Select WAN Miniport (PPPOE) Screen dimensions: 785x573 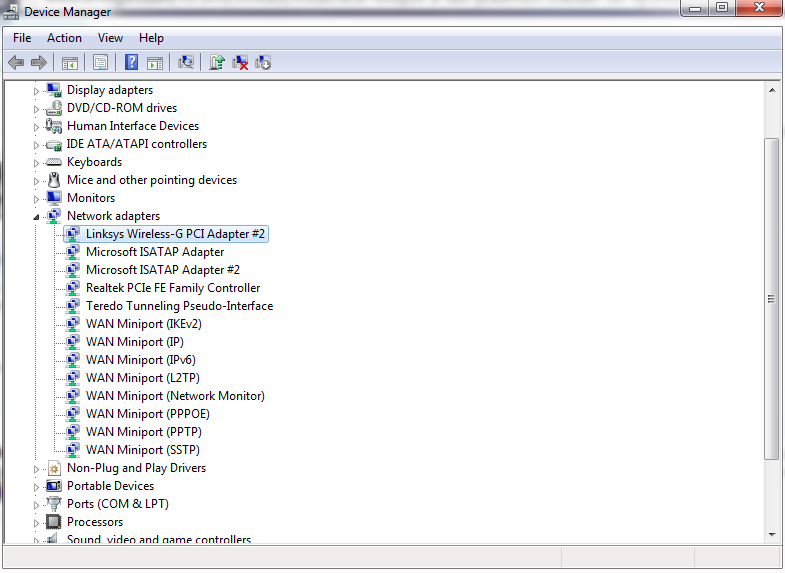coord(148,414)
